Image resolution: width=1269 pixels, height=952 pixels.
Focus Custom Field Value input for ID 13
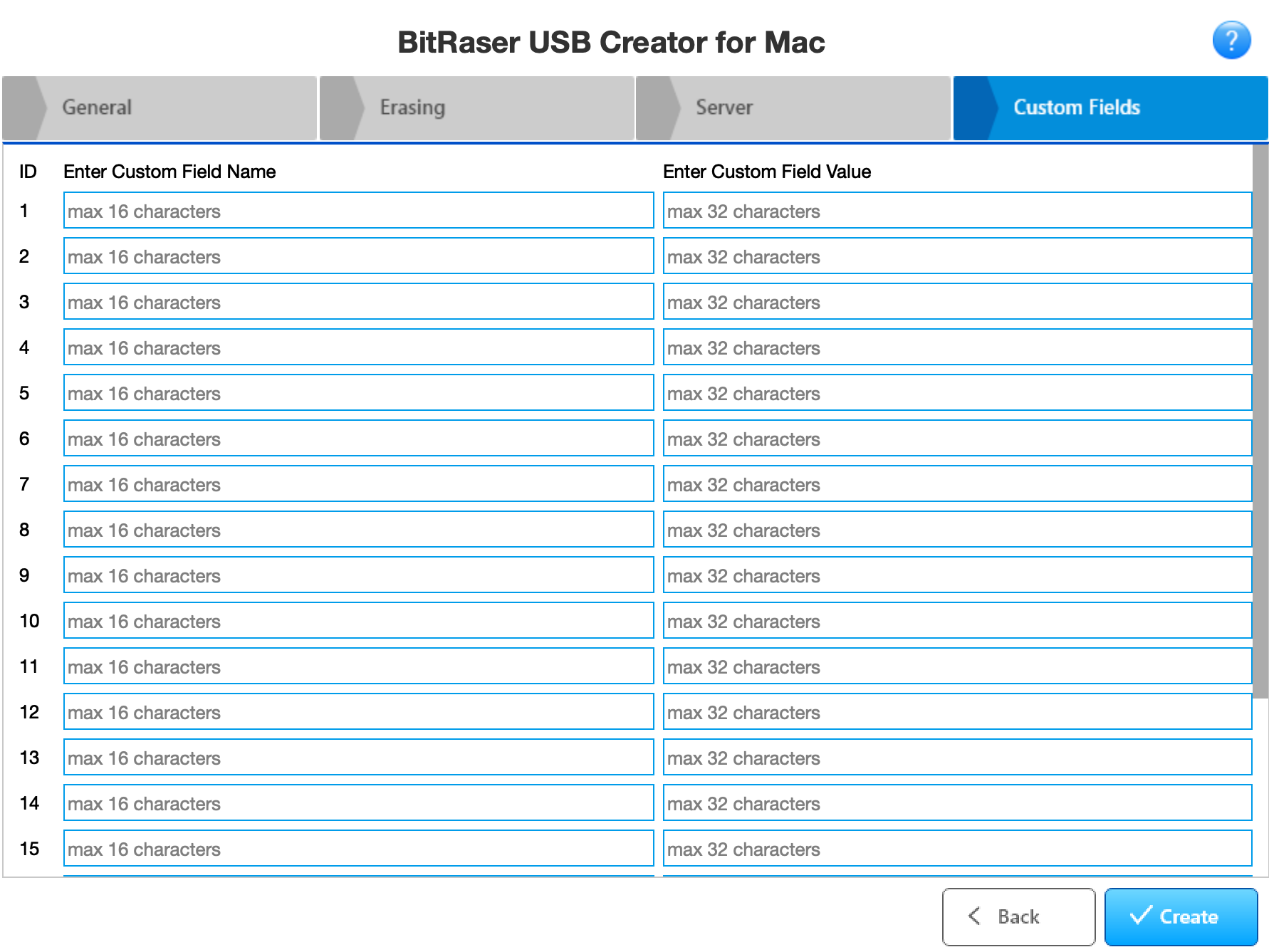point(957,757)
